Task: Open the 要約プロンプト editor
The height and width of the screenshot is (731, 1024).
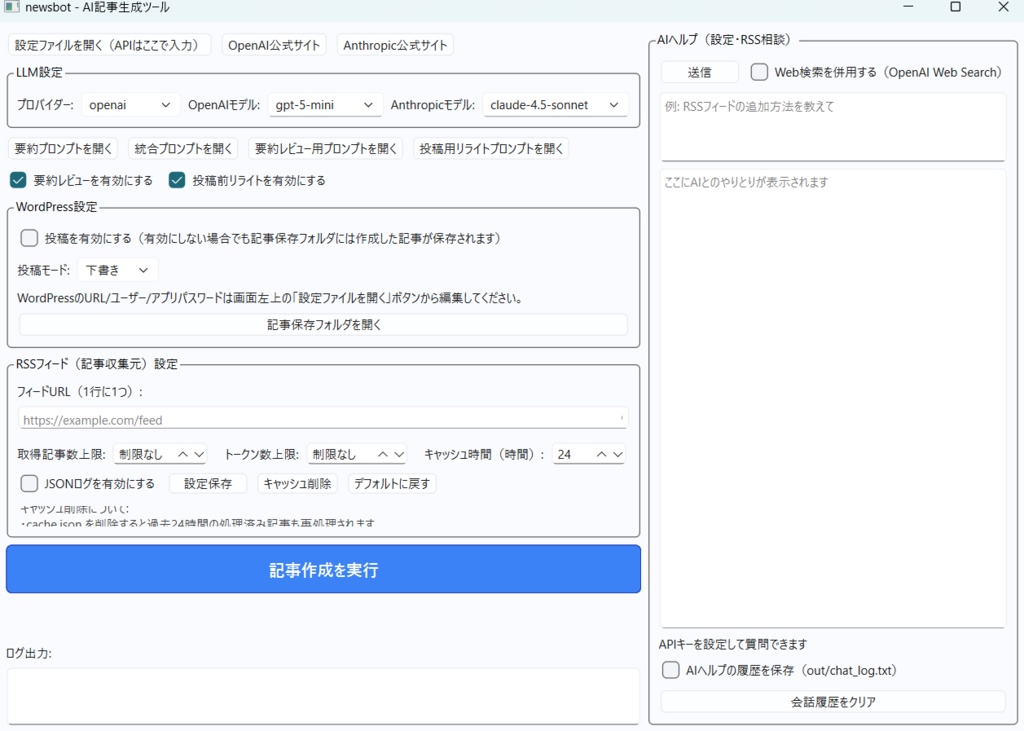Action: coord(62,148)
